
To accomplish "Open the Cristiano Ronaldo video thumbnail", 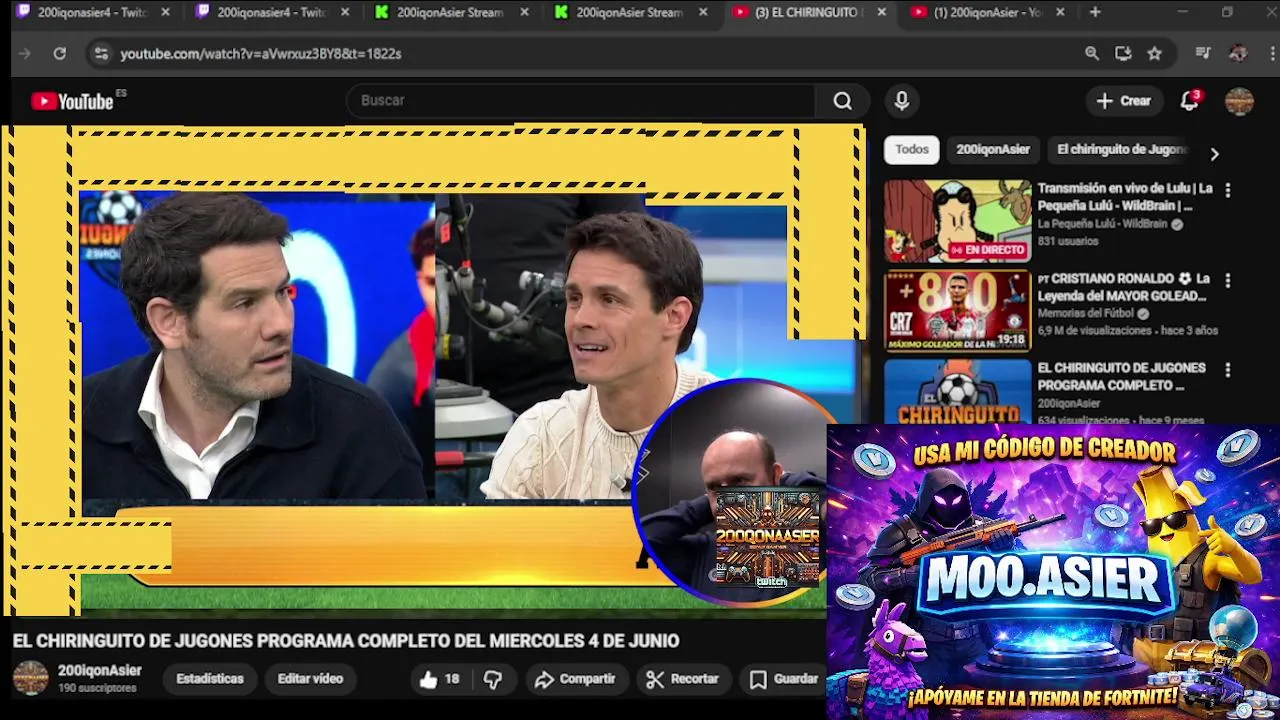I will tap(957, 311).
